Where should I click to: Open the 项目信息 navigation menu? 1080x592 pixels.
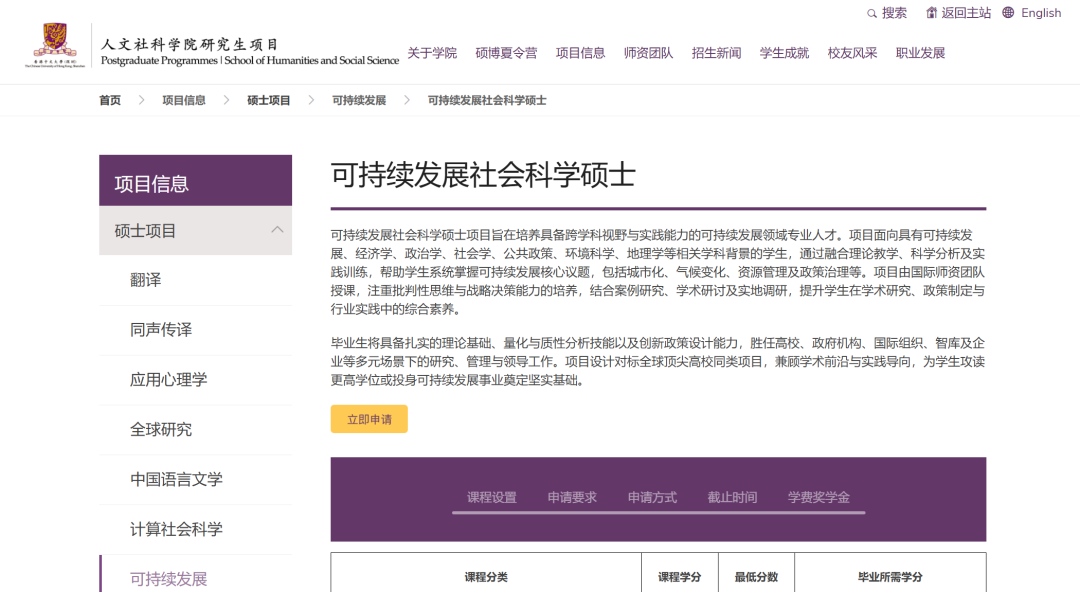click(x=580, y=52)
